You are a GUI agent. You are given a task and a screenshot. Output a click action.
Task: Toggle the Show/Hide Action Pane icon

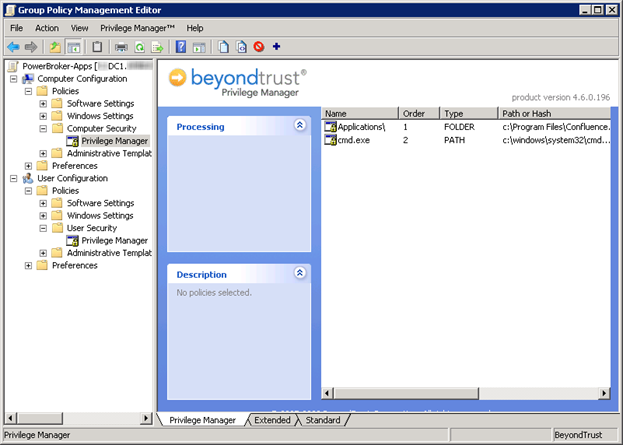click(199, 47)
